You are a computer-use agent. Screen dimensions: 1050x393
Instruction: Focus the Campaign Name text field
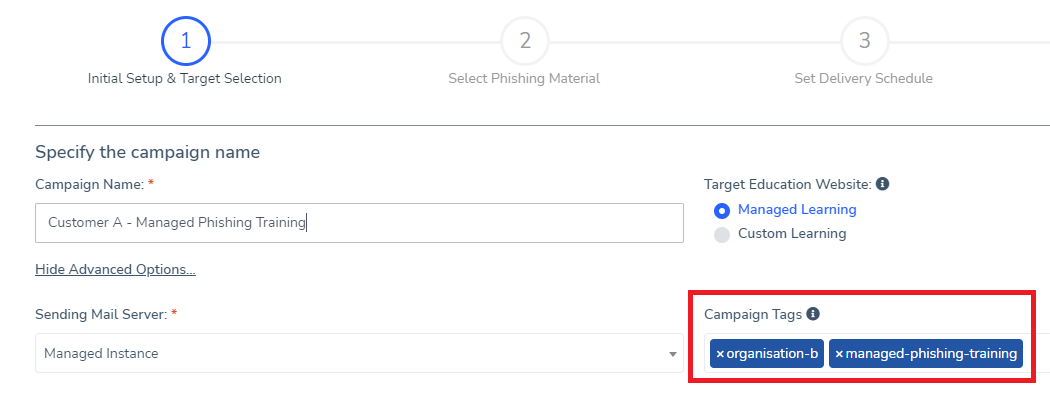tap(359, 223)
